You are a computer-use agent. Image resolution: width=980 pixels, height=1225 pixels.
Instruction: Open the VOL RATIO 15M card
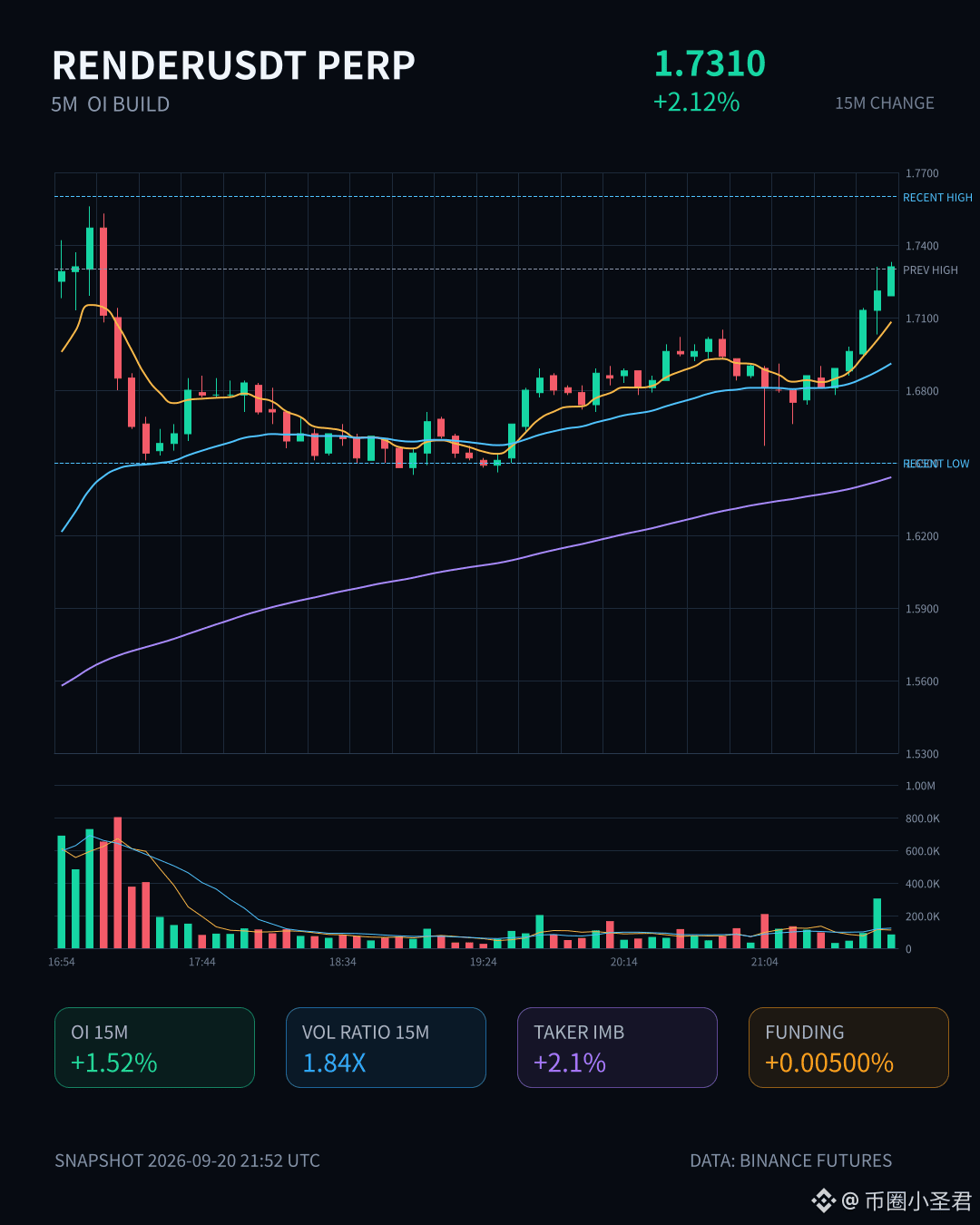pos(386,1047)
